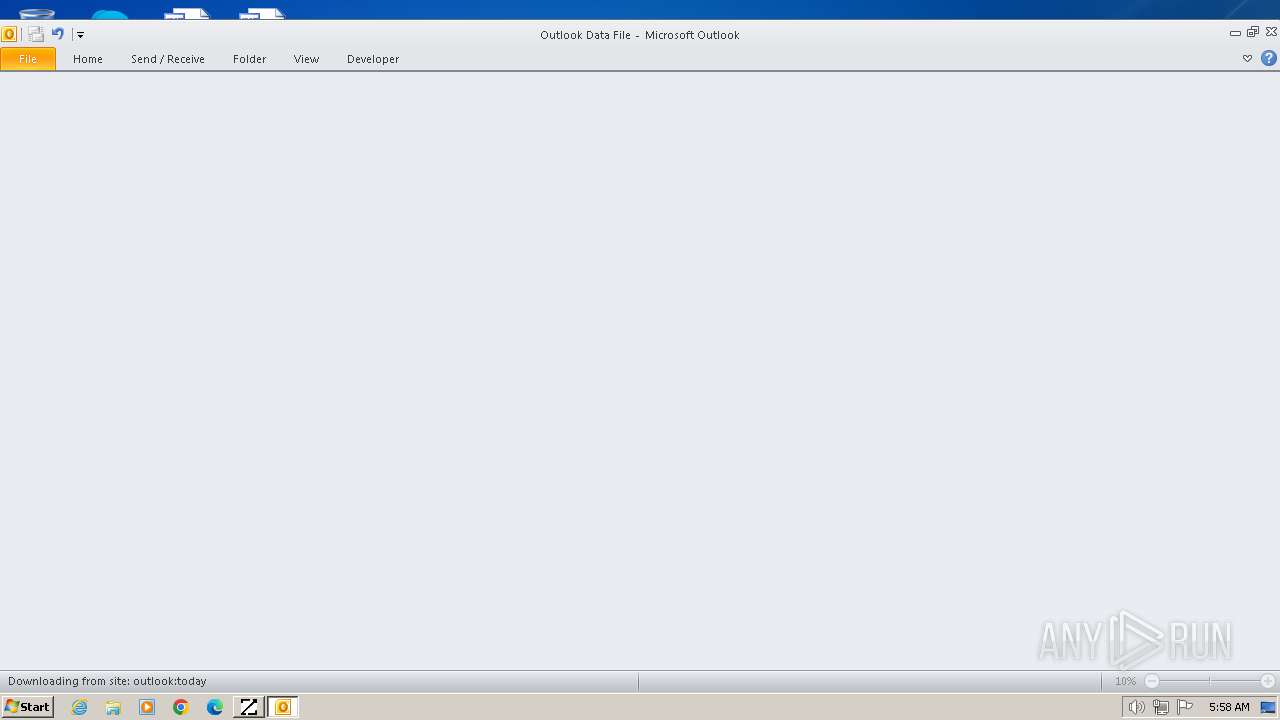The width and height of the screenshot is (1280, 720).
Task: Select the Folder ribbon tab
Action: 250,59
